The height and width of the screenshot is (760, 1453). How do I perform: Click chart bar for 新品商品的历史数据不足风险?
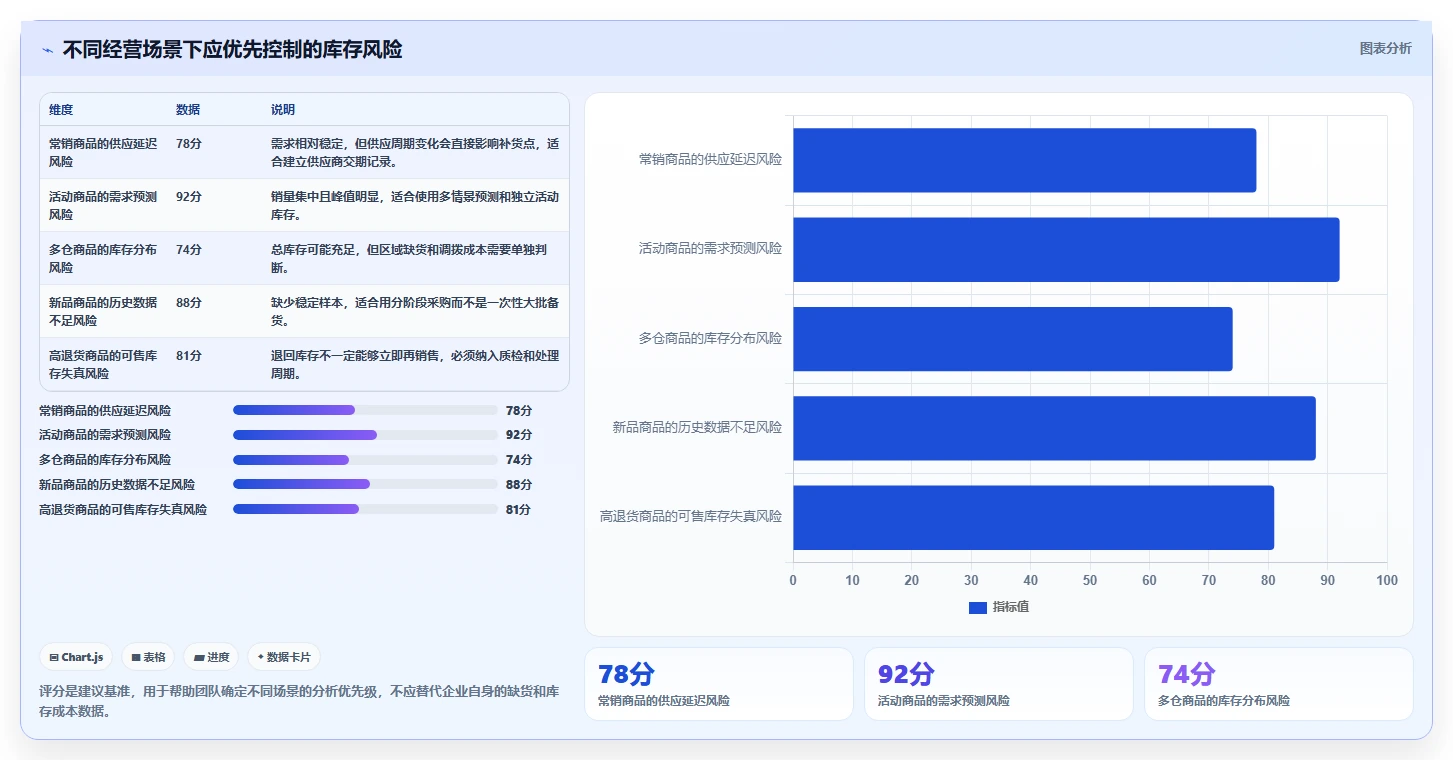coord(1054,428)
